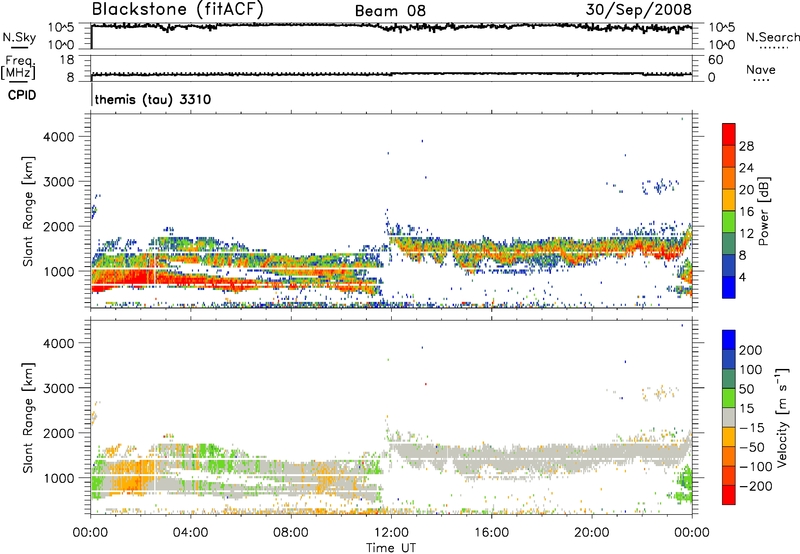Click the 2000 tick in the velocity panel
The image size is (800, 554).
click(59, 433)
